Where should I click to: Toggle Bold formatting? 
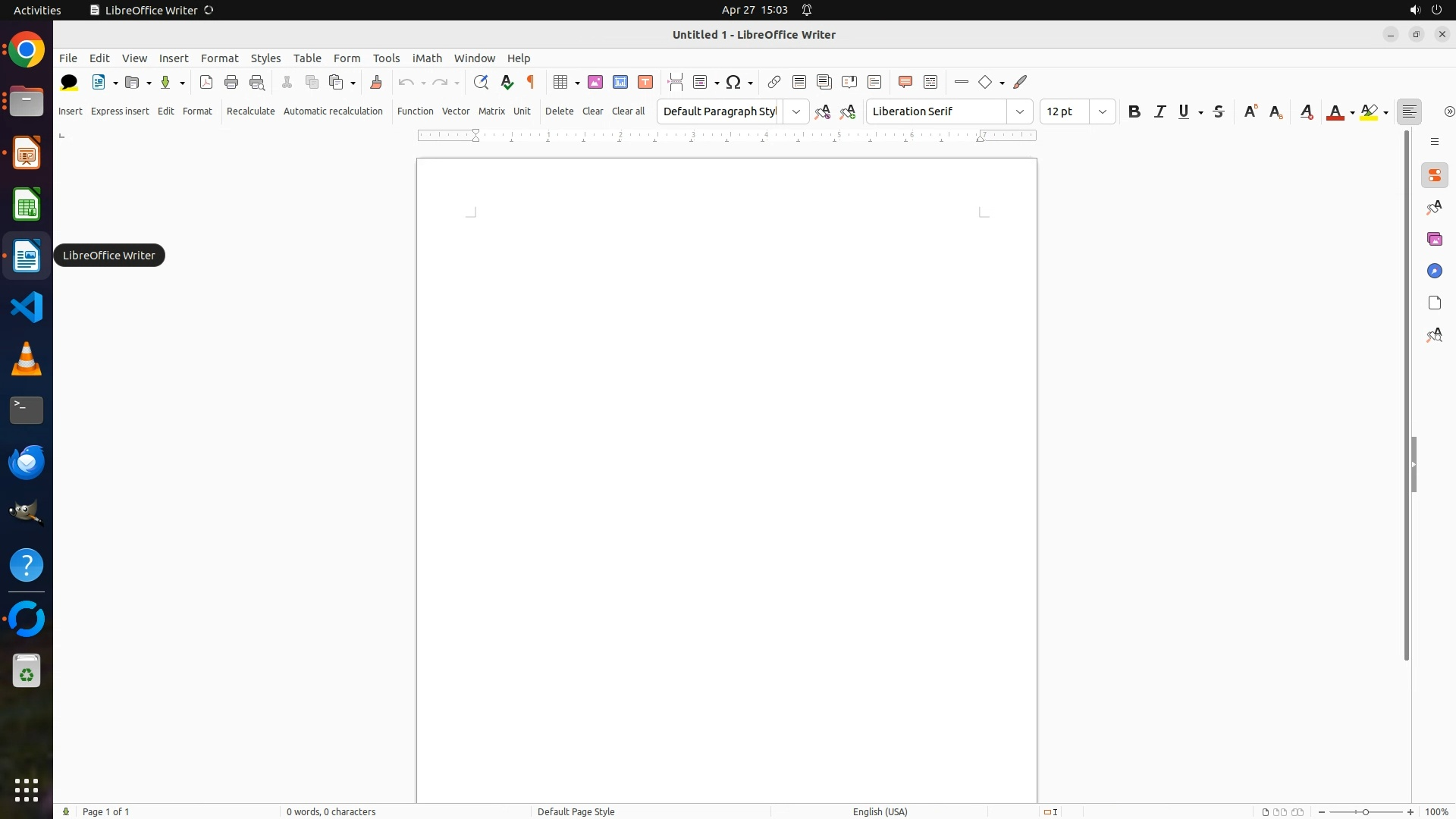tap(1134, 111)
